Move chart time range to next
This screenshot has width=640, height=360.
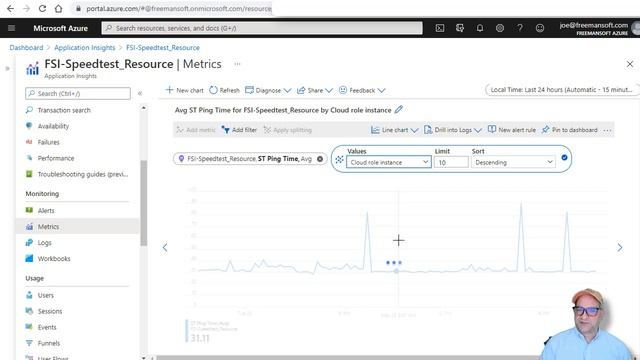[x=620, y=247]
